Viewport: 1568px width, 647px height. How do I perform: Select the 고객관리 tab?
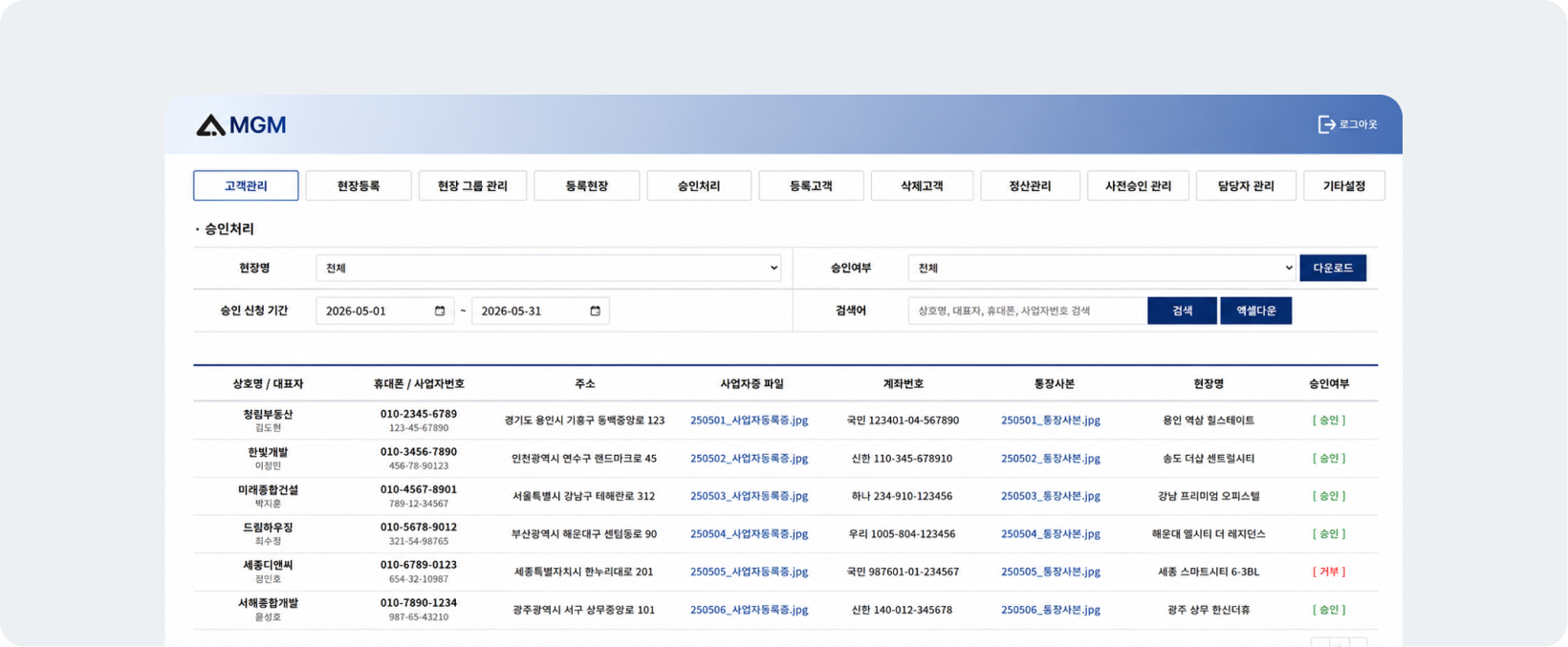(x=246, y=185)
